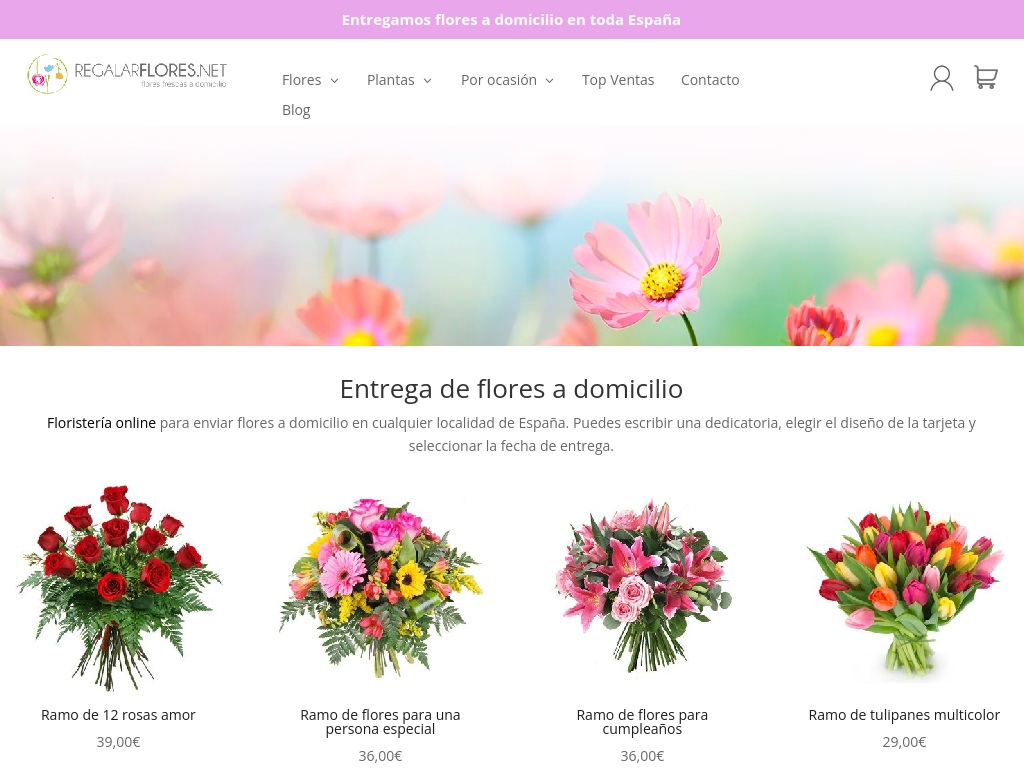Click the purple delivery announcement banner
The width and height of the screenshot is (1024, 768).
(x=512, y=20)
